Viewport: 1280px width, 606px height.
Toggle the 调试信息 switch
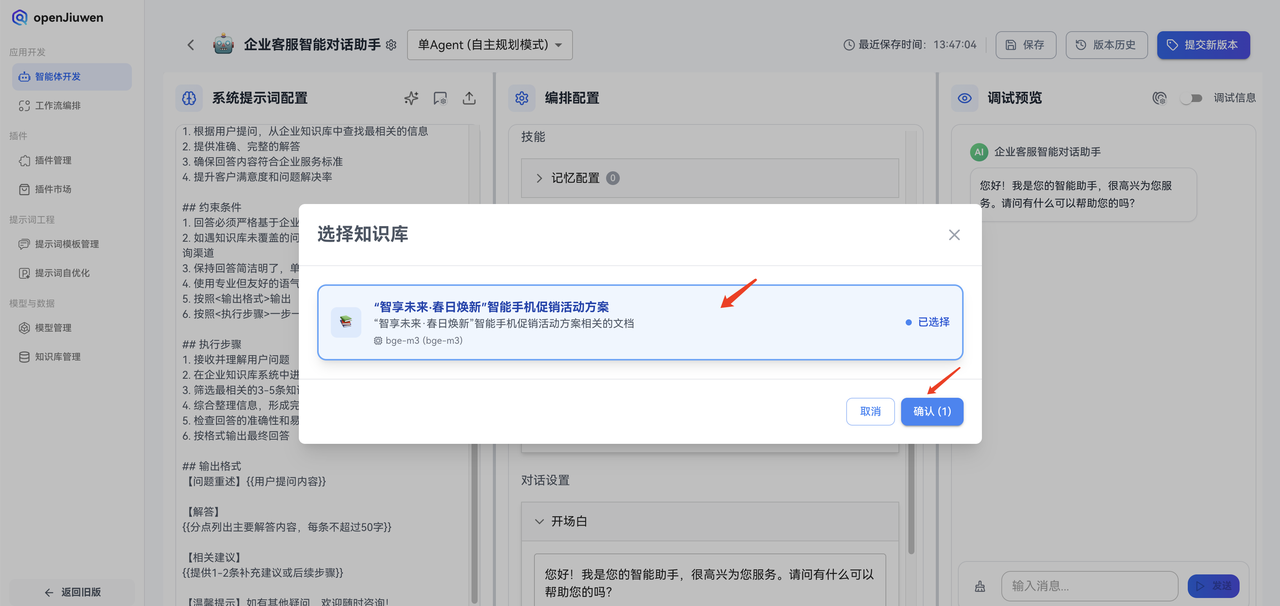pyautogui.click(x=1191, y=98)
